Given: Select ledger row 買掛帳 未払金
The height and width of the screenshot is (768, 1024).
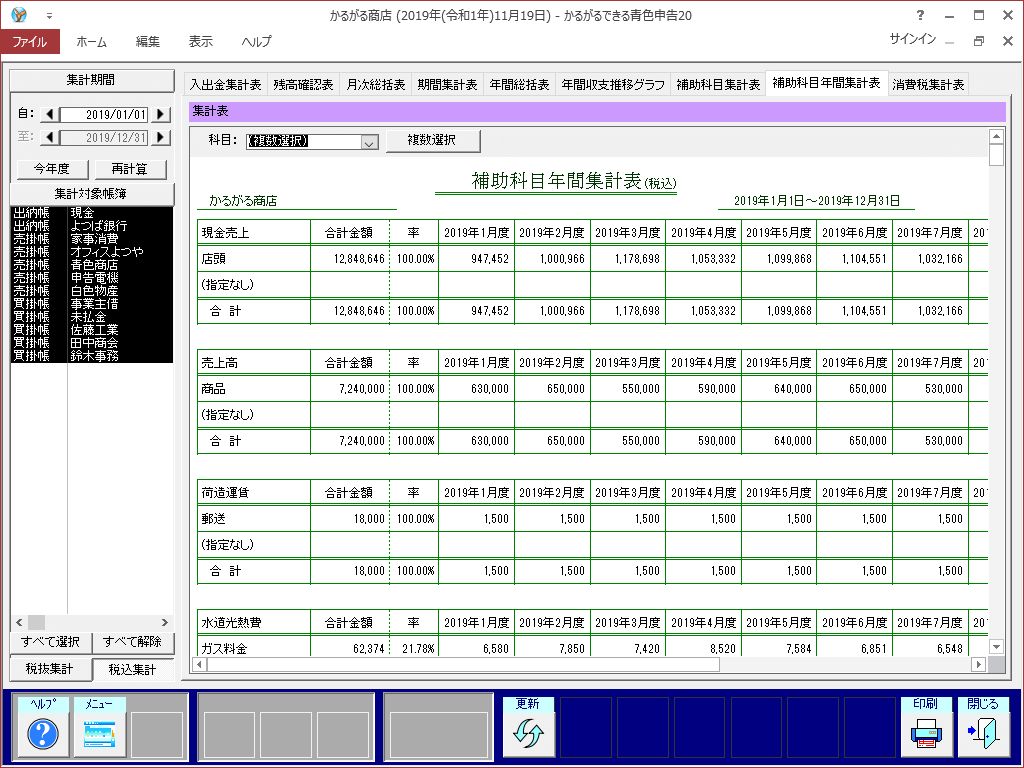Looking at the screenshot, I should [x=92, y=317].
